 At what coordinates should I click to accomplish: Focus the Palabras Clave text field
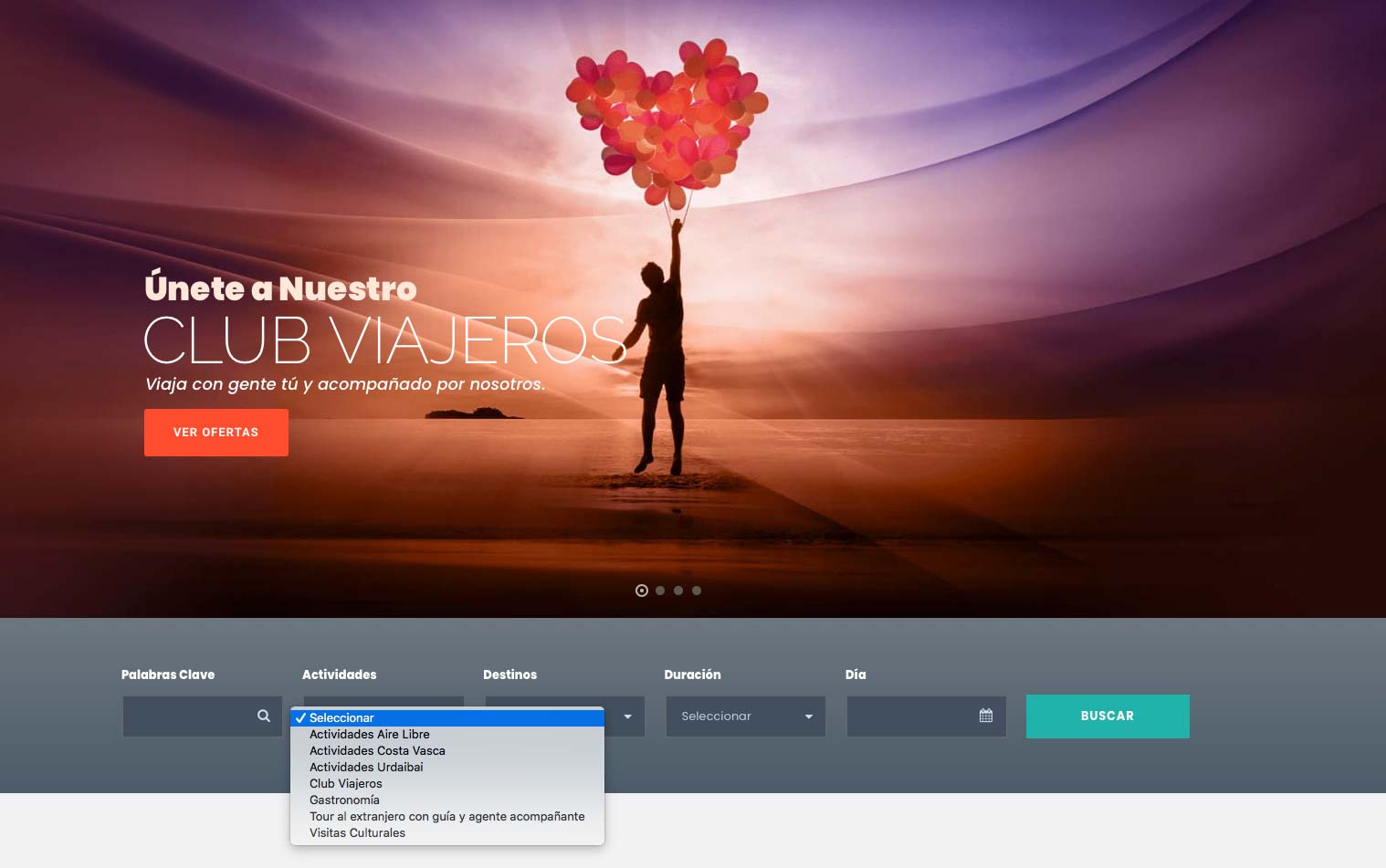[203, 716]
